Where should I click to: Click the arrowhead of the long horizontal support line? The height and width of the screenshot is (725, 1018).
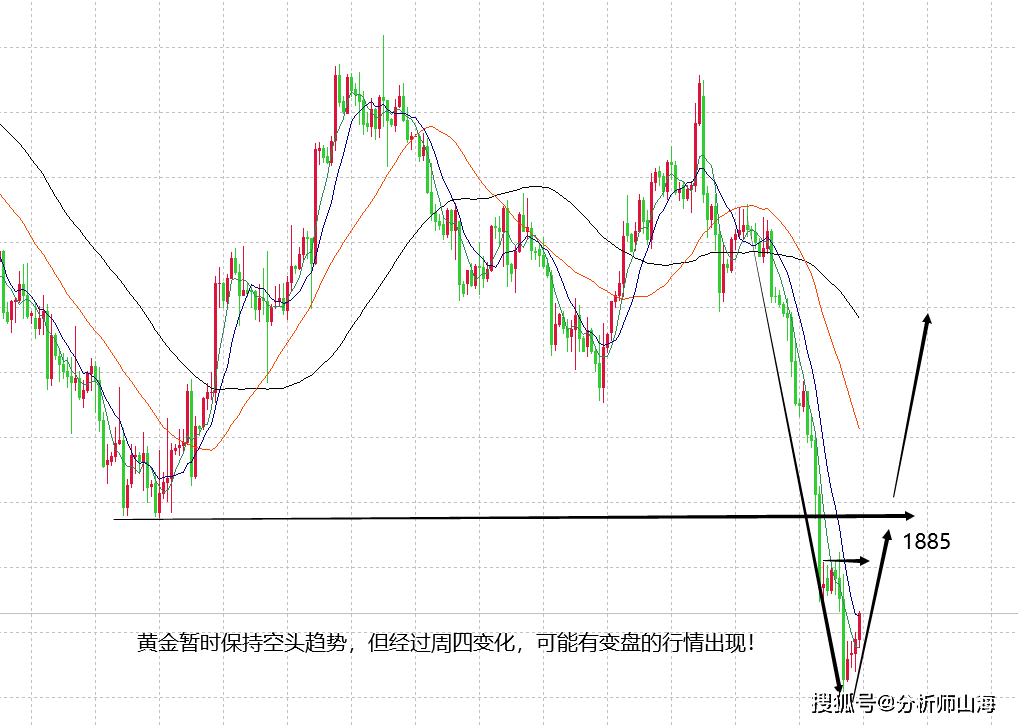(x=908, y=515)
